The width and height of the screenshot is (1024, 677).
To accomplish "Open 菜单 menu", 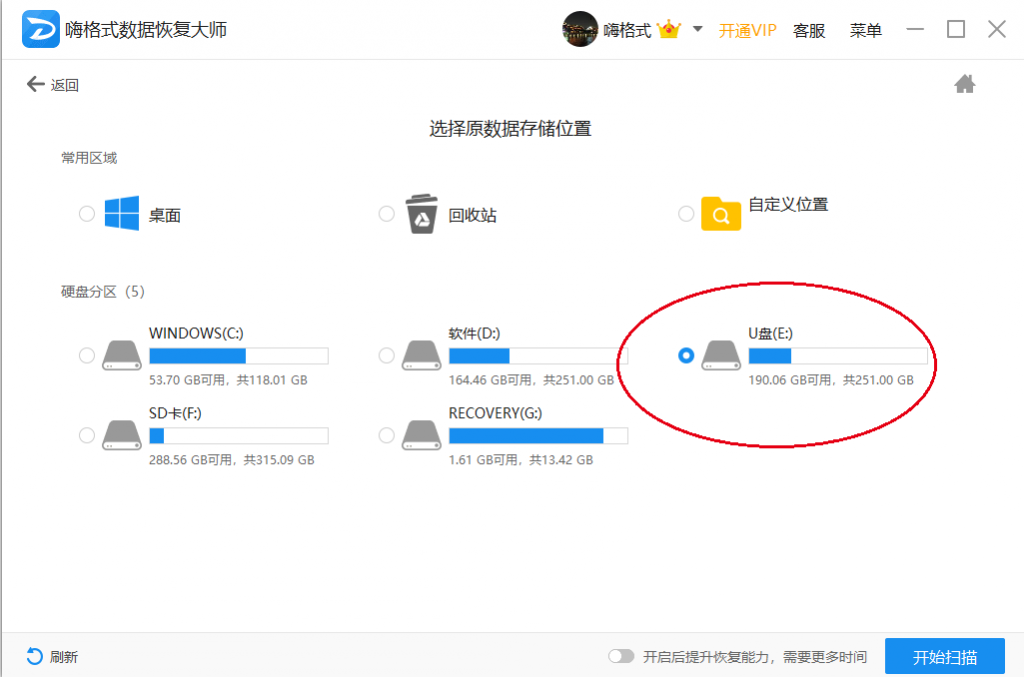I will (x=865, y=30).
